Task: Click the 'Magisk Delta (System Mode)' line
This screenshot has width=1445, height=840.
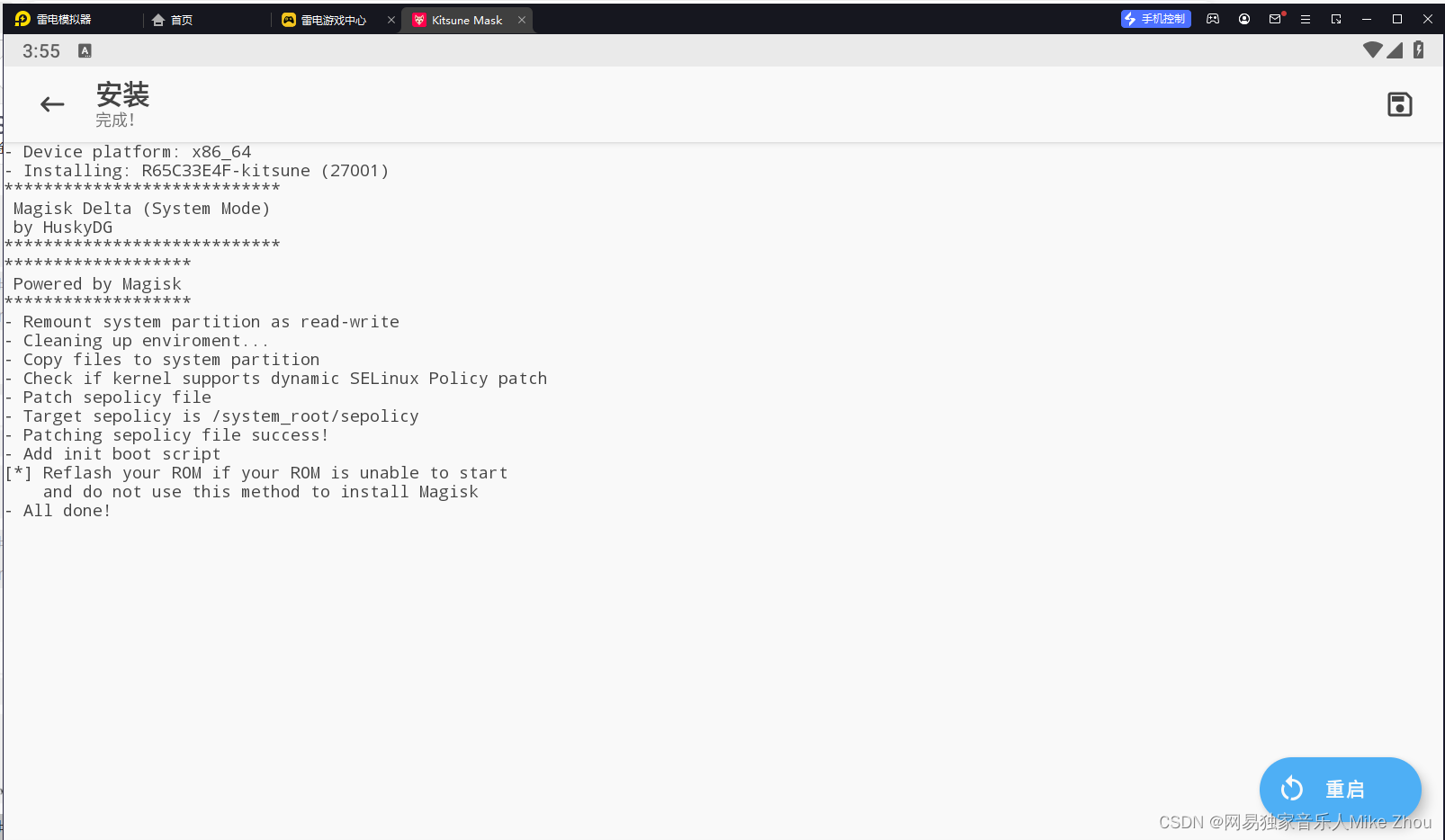Action: coord(141,209)
